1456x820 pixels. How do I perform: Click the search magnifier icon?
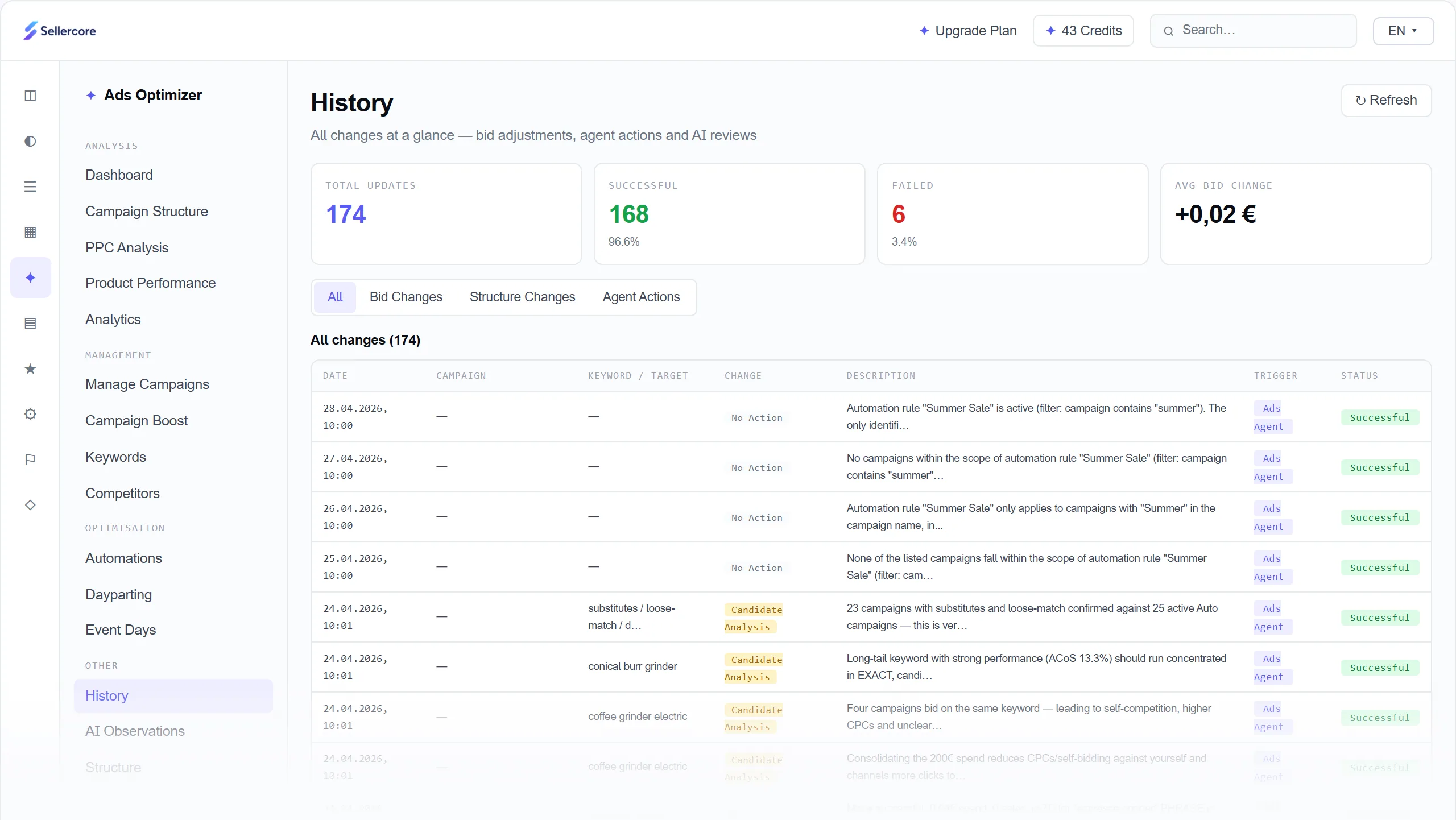pyautogui.click(x=1168, y=31)
